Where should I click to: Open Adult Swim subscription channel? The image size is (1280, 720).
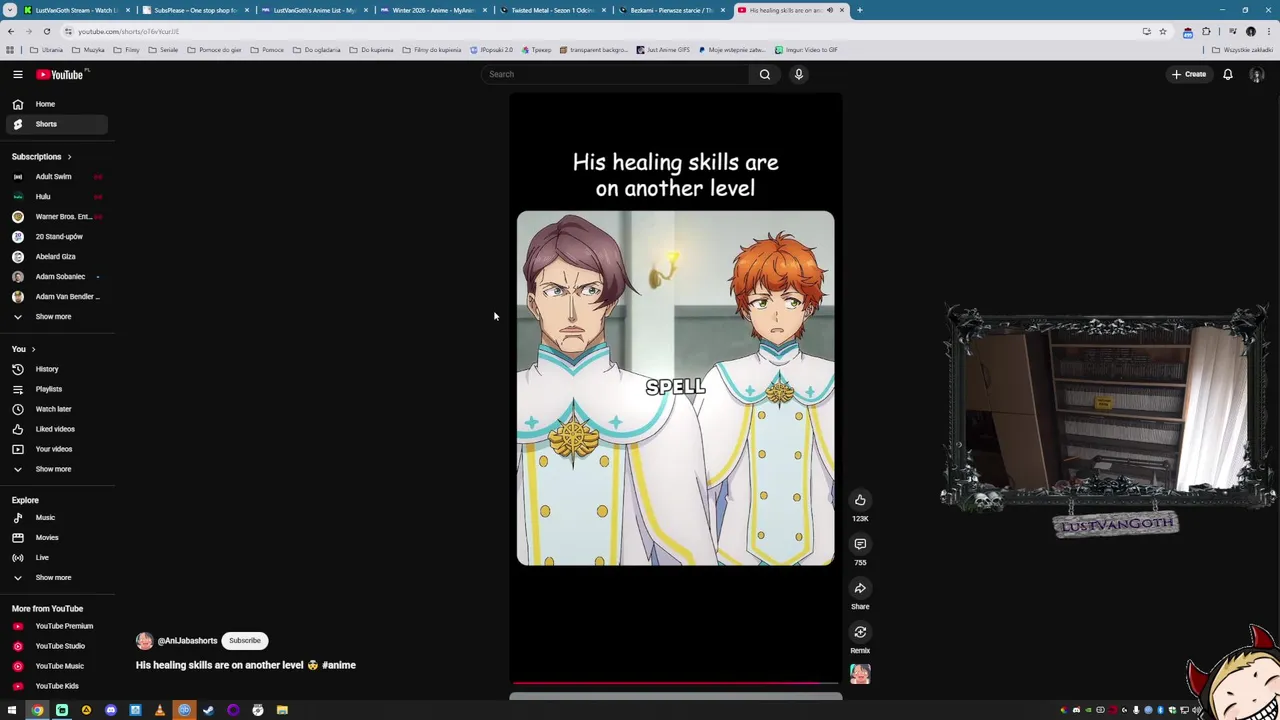pos(56,177)
